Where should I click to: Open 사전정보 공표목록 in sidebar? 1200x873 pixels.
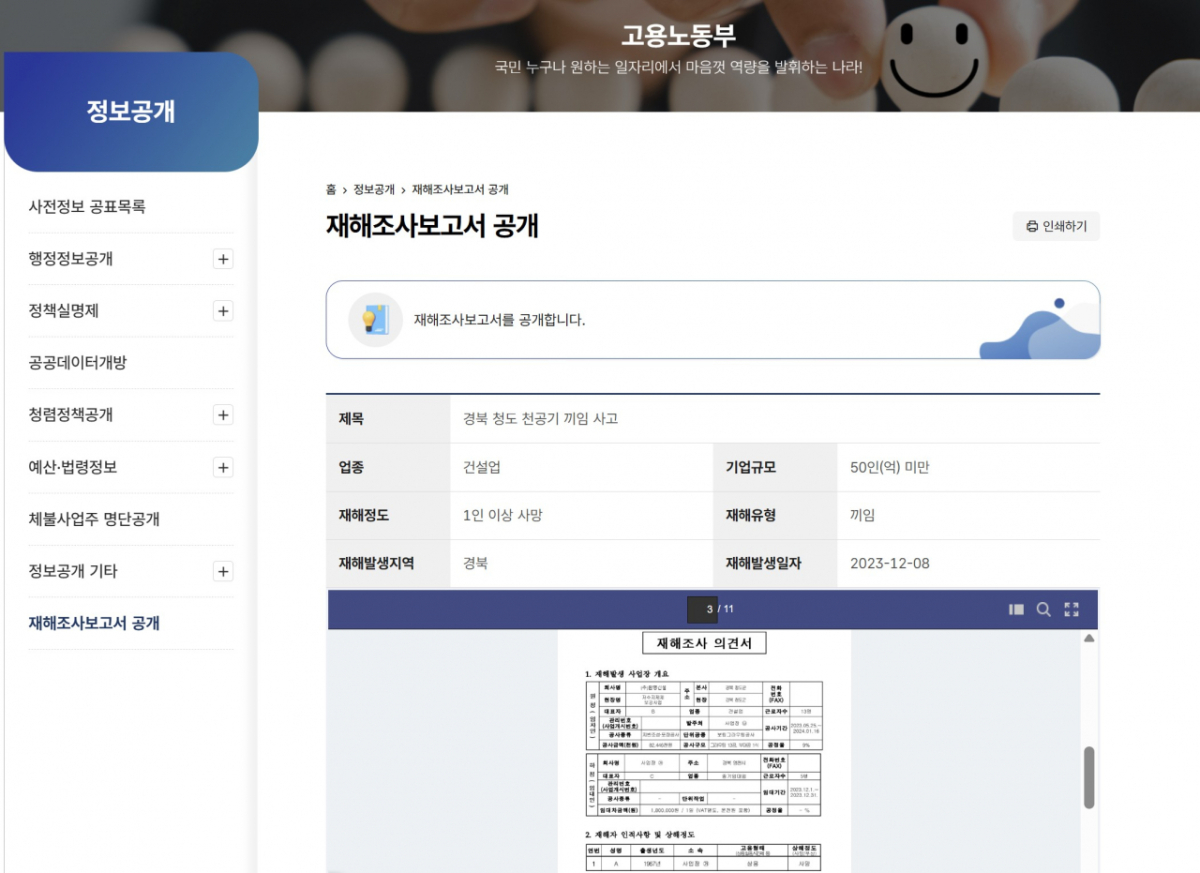coord(87,207)
